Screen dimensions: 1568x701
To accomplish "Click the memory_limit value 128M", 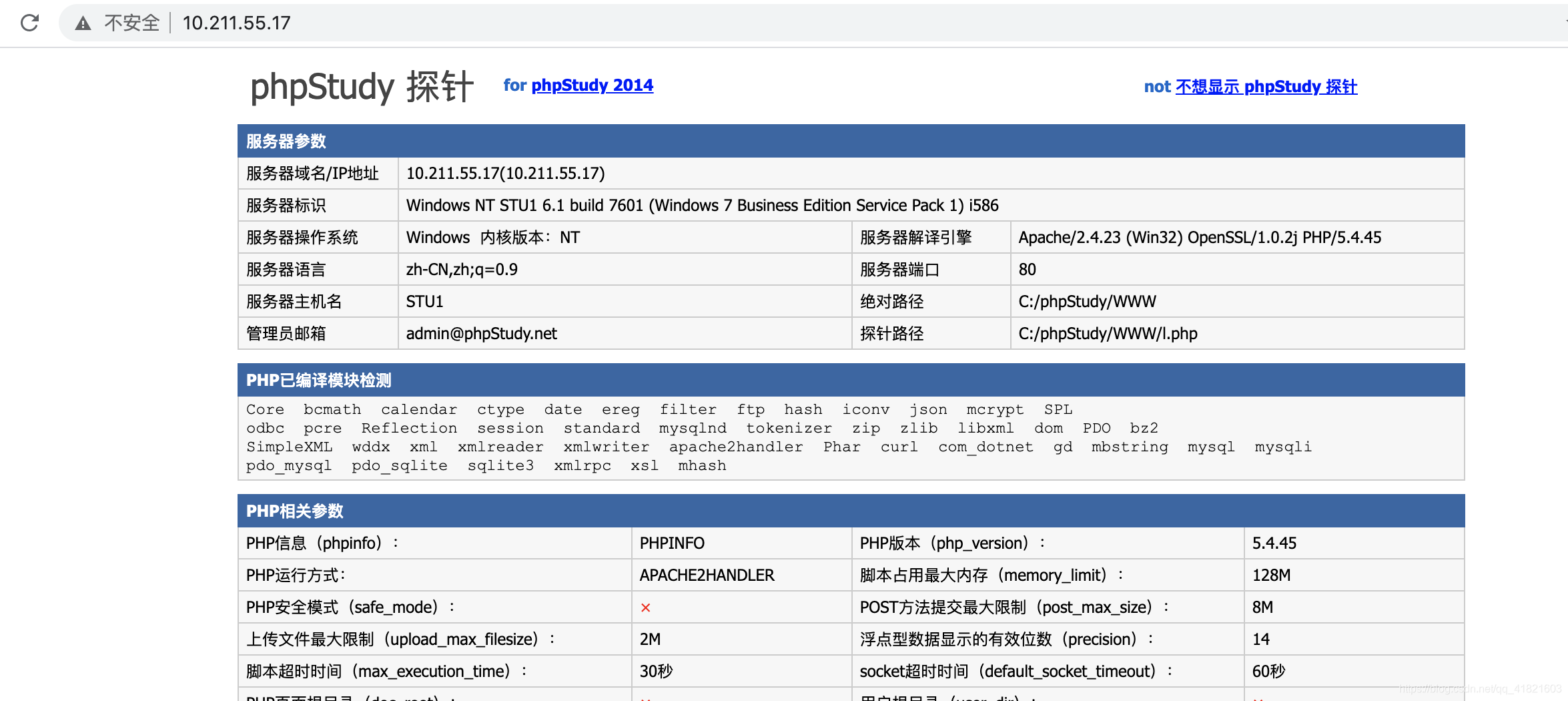I will [1271, 575].
